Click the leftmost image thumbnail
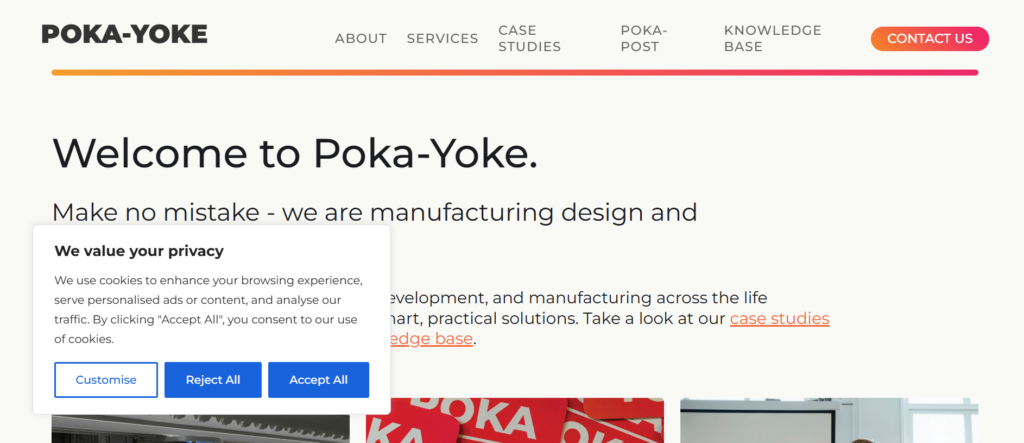The image size is (1024, 443). pyautogui.click(x=200, y=427)
